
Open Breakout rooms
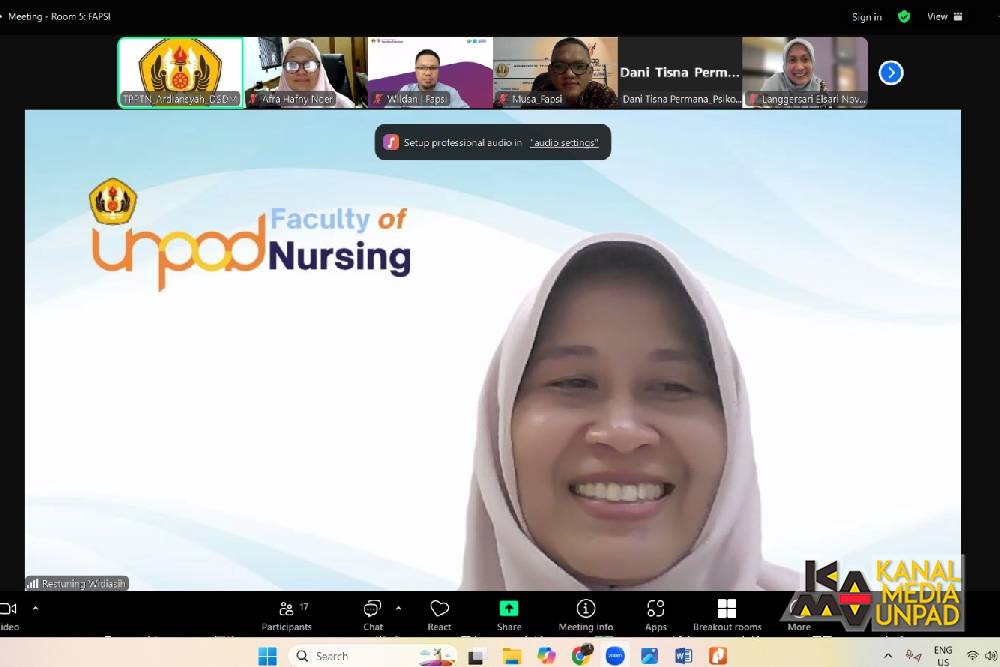pos(727,612)
